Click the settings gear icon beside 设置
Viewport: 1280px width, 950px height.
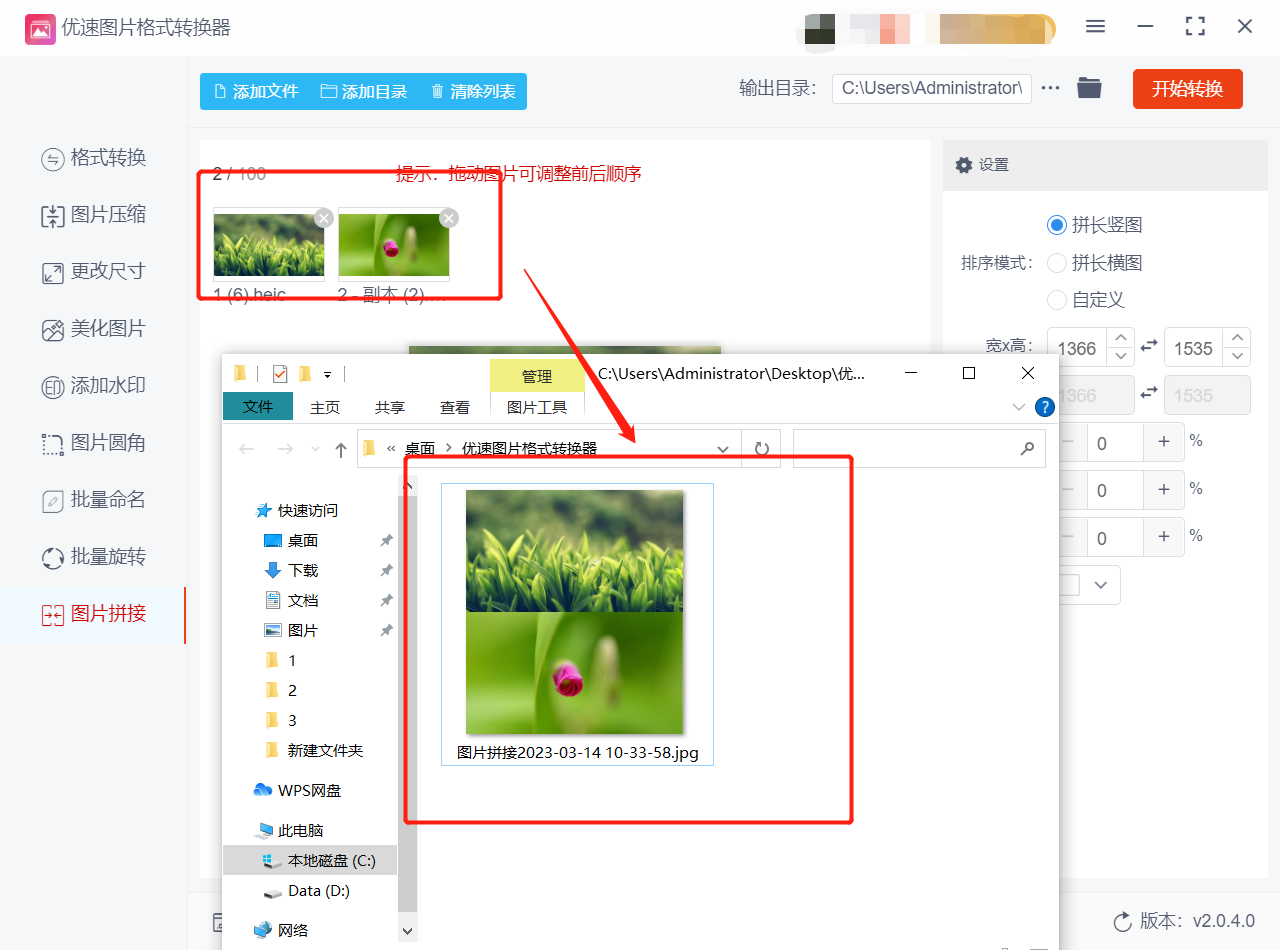[964, 165]
